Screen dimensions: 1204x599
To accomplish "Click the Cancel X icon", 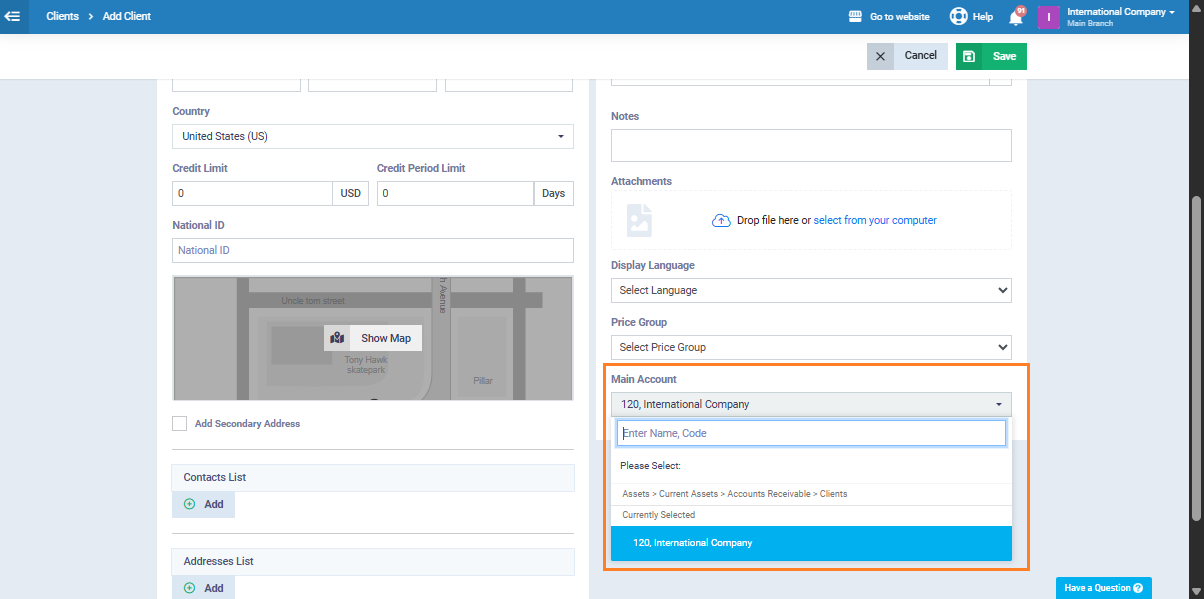I will pos(880,56).
